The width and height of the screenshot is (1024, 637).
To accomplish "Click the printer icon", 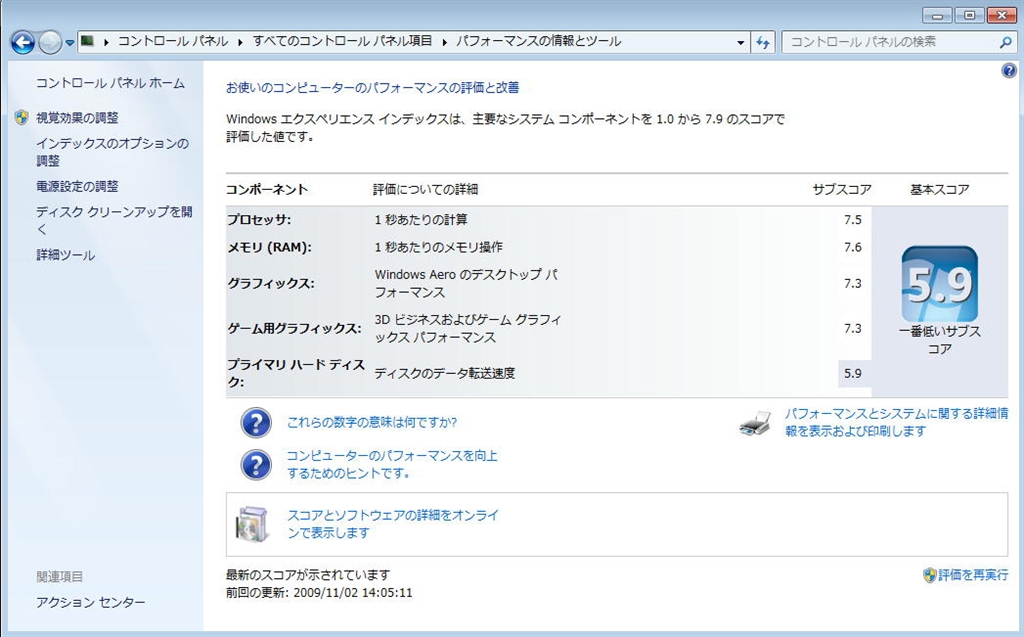I will click(x=756, y=423).
